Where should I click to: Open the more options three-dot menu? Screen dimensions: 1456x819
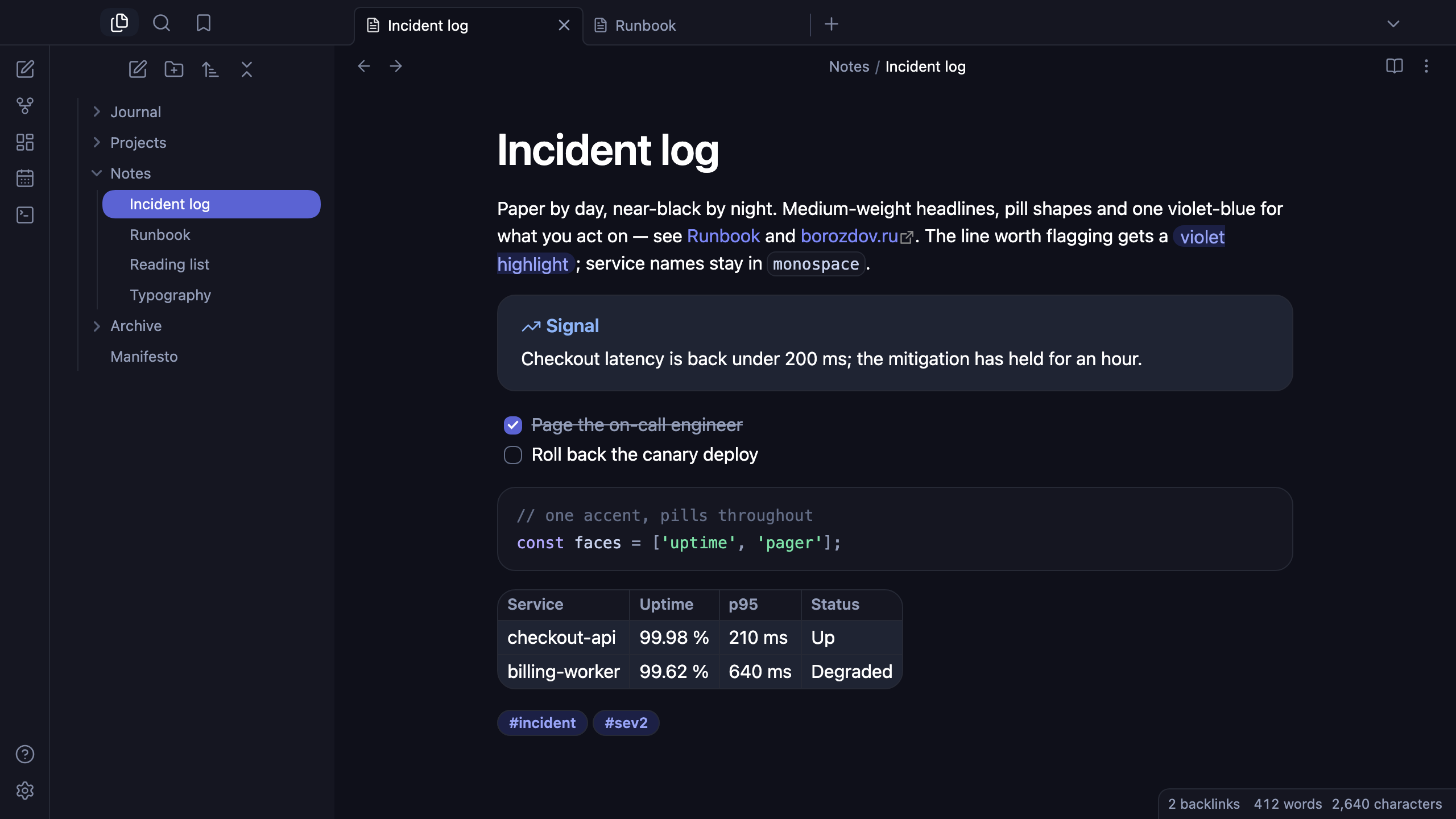point(1426,67)
